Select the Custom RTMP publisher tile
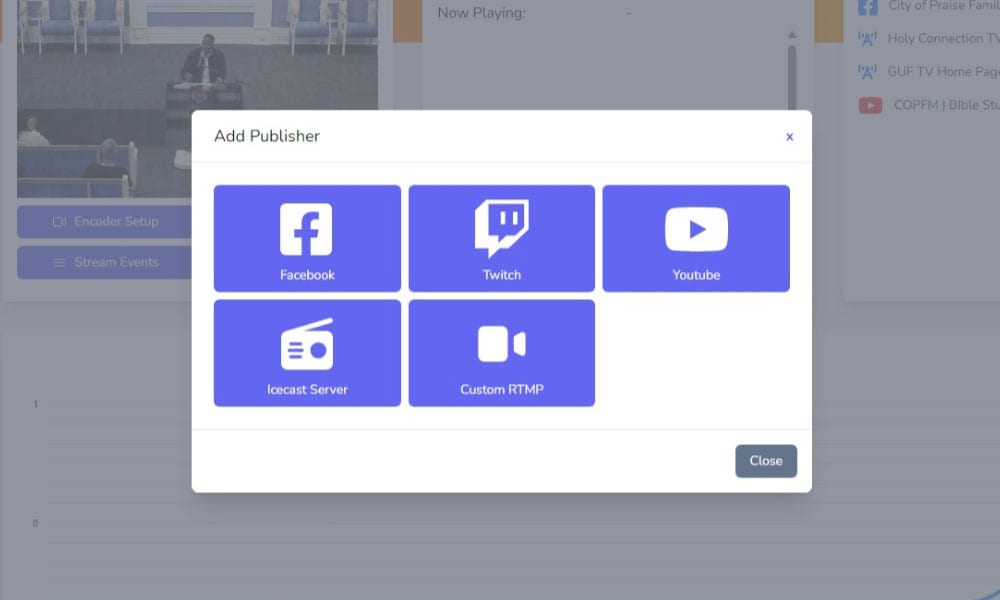The height and width of the screenshot is (600, 1000). 502,353
